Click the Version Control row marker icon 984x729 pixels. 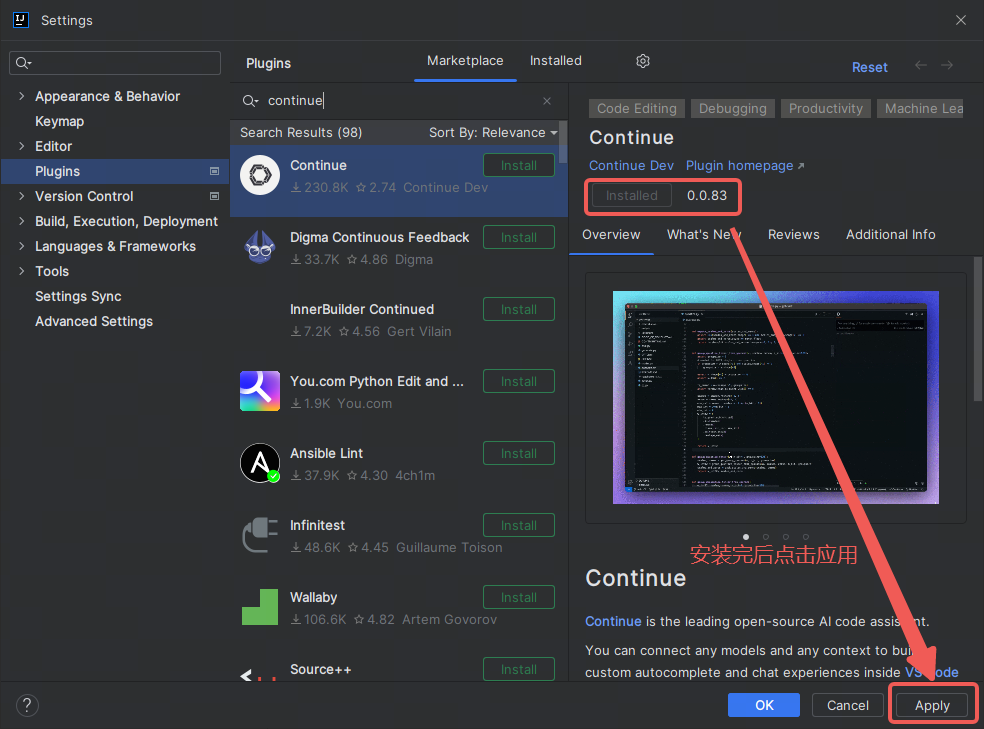click(x=215, y=196)
